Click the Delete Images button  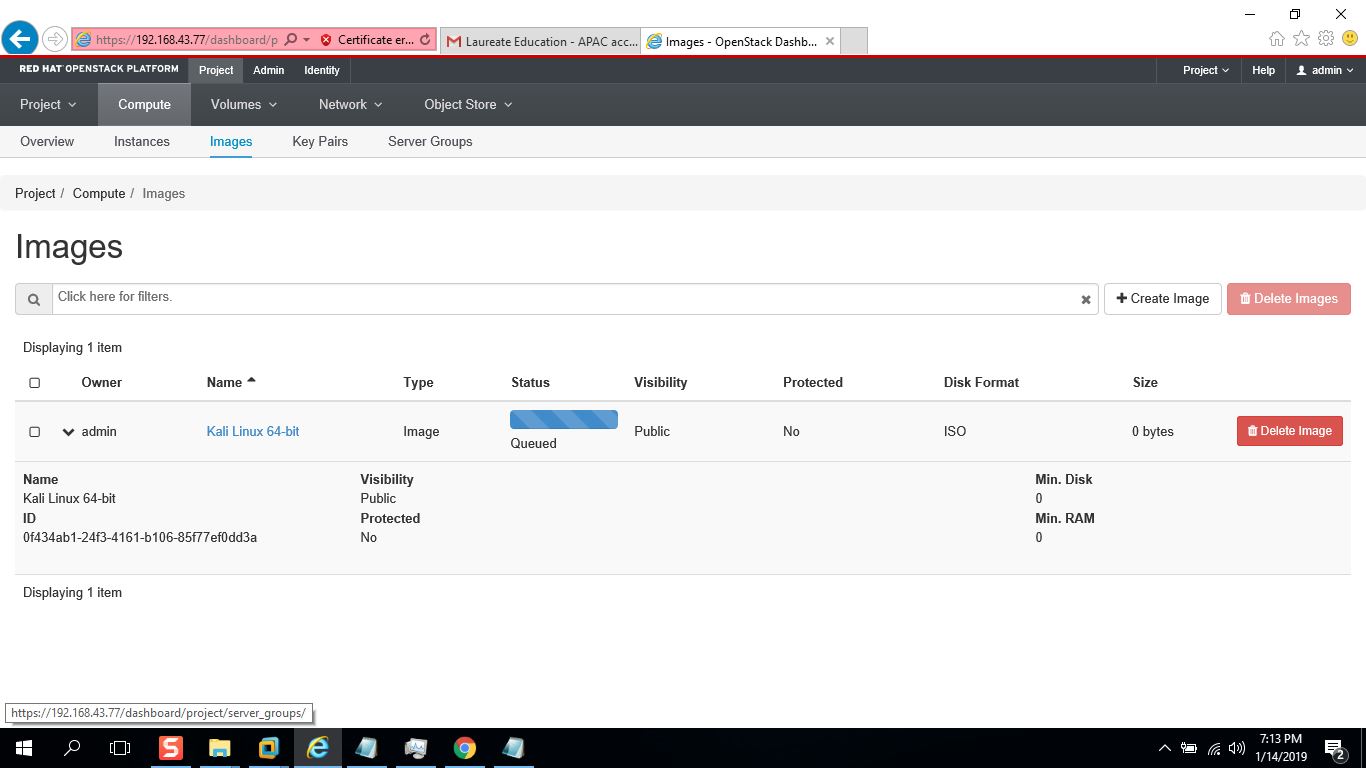[x=1289, y=299]
